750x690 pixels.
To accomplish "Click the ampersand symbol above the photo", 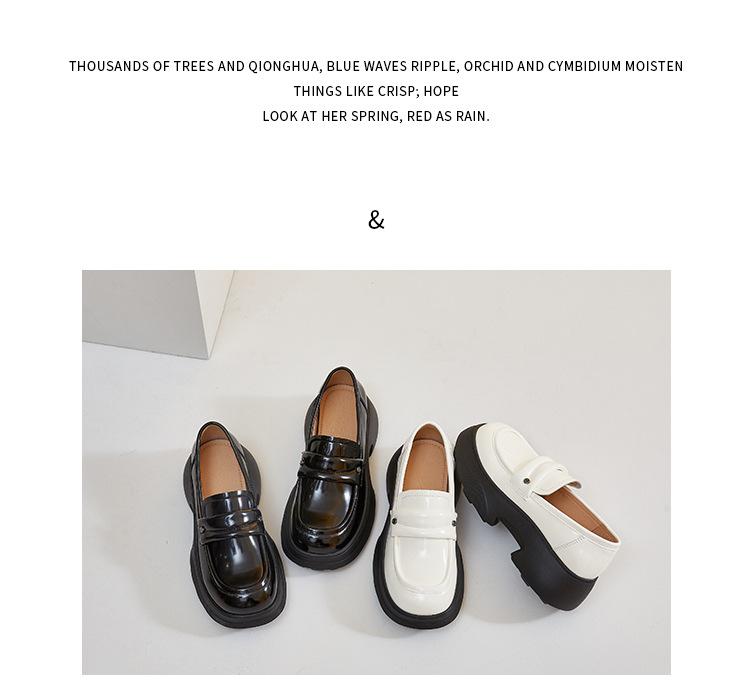I will click(376, 220).
